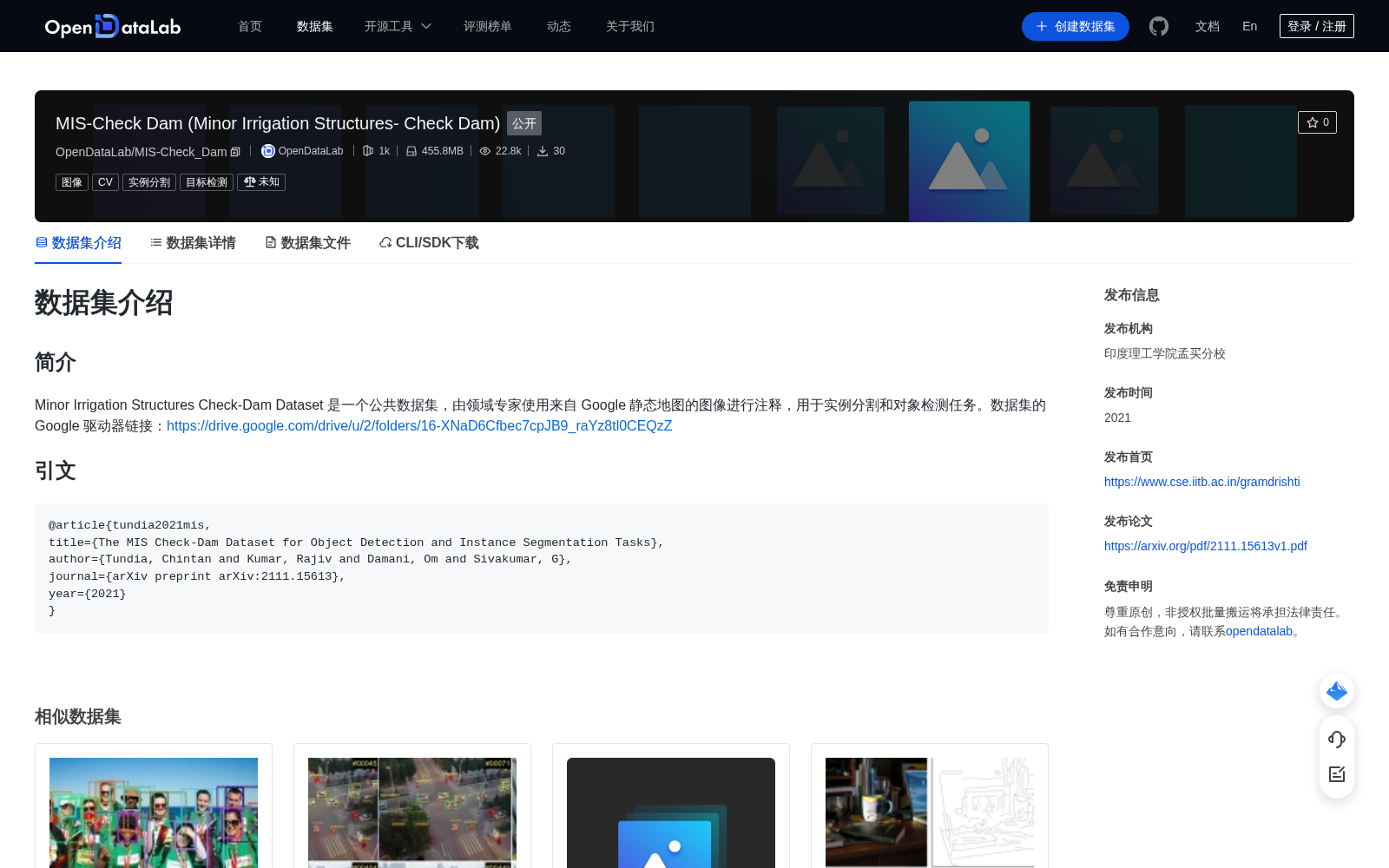Open the feedback note icon
This screenshot has height=868, width=1389.
[1337, 773]
